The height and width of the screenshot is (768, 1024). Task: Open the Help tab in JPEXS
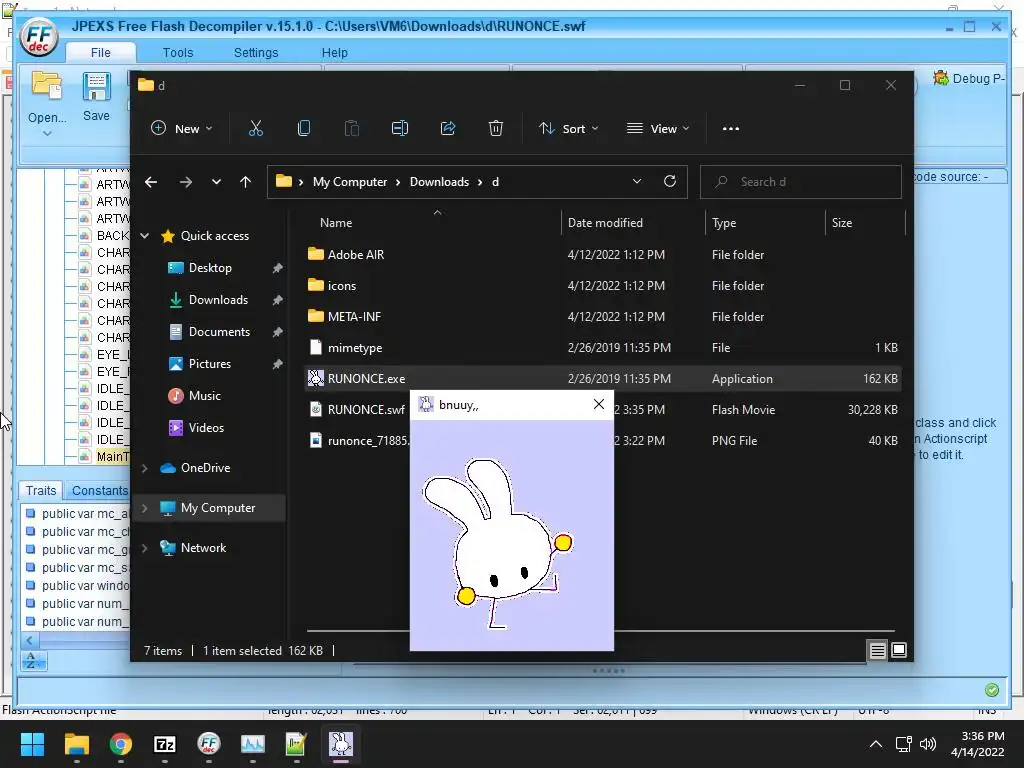[334, 52]
